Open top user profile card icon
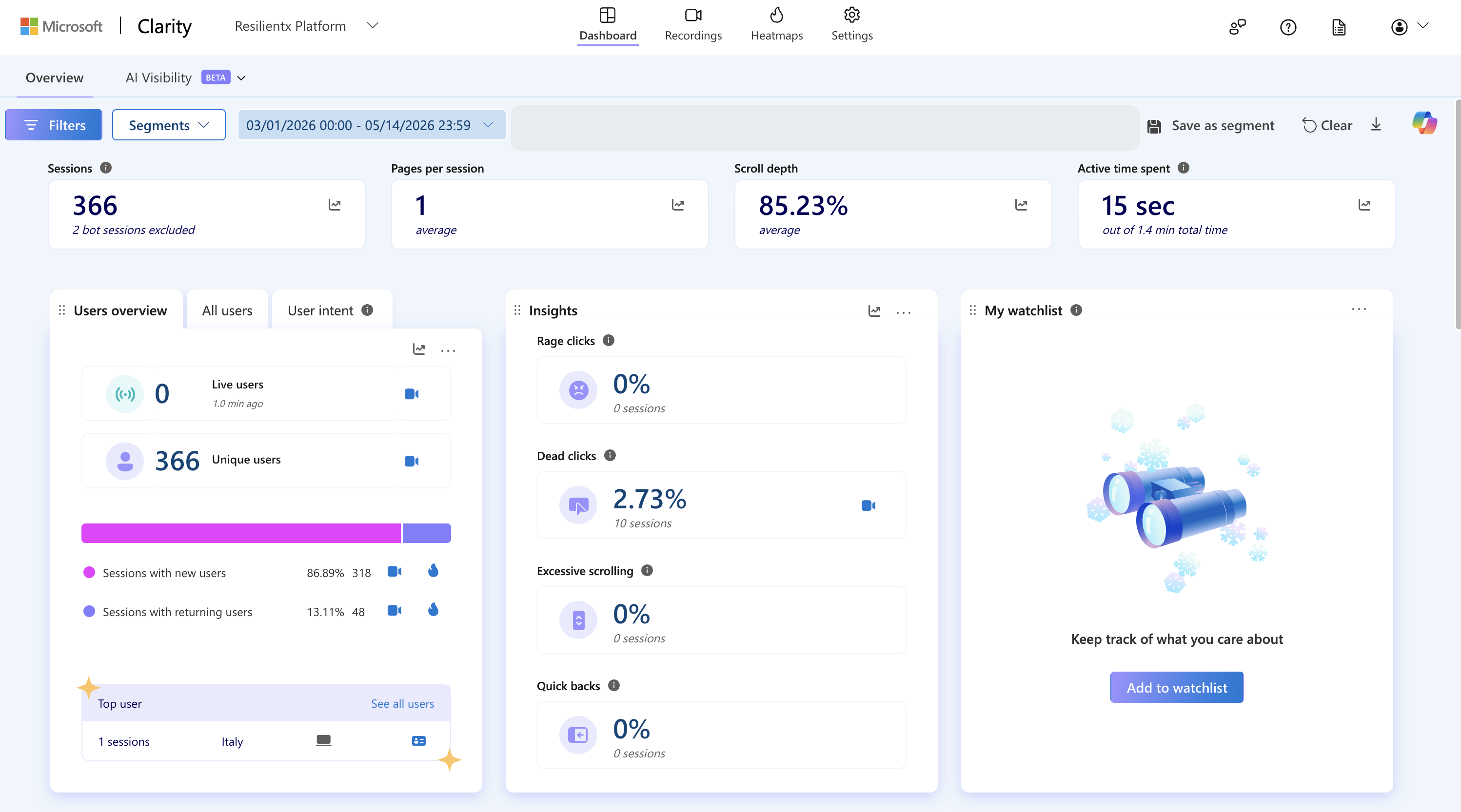Viewport: 1461px width, 812px height. (x=418, y=740)
